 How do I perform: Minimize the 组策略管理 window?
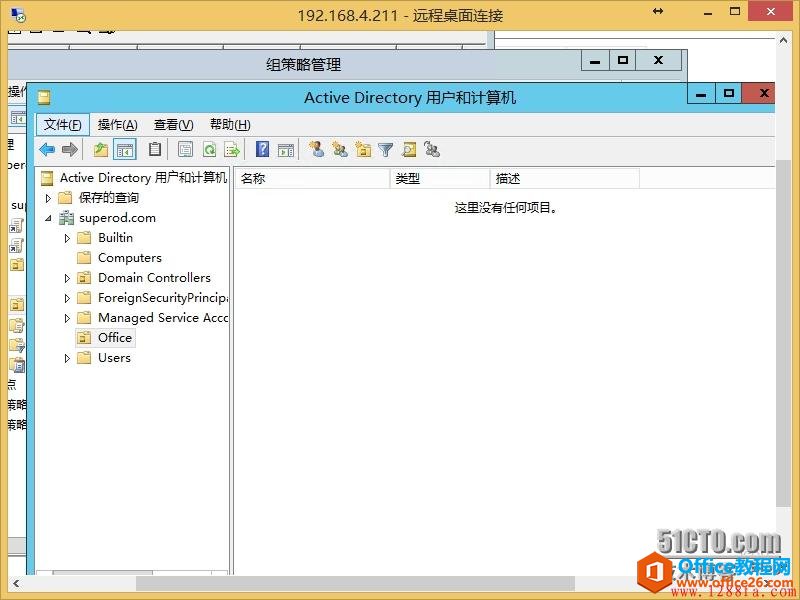[595, 61]
